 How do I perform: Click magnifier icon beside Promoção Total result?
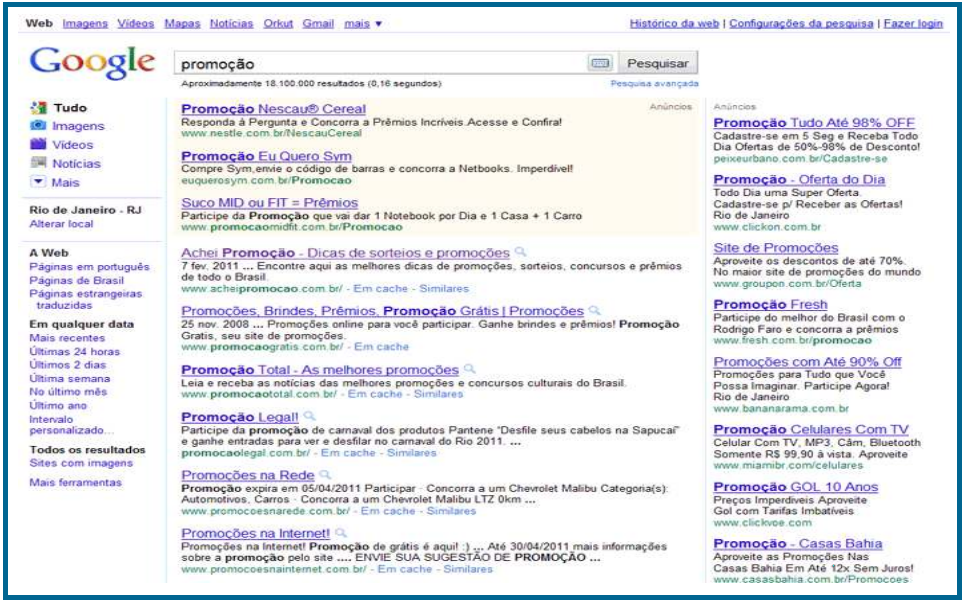(469, 369)
